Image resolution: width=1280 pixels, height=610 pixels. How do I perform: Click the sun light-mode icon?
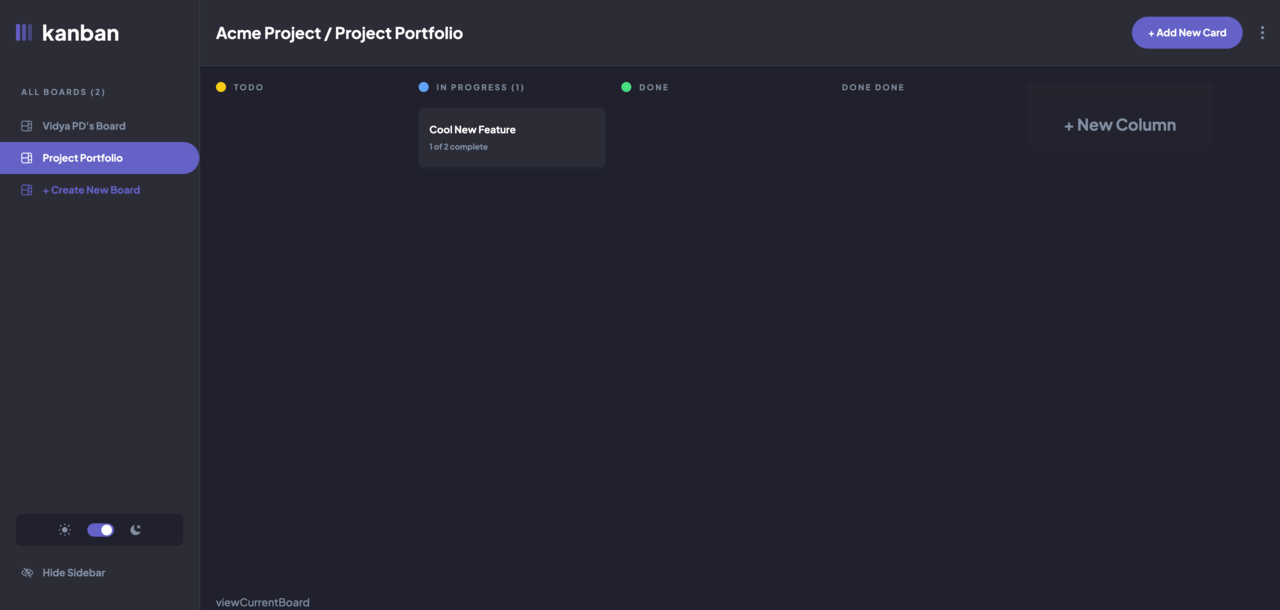[x=65, y=530]
